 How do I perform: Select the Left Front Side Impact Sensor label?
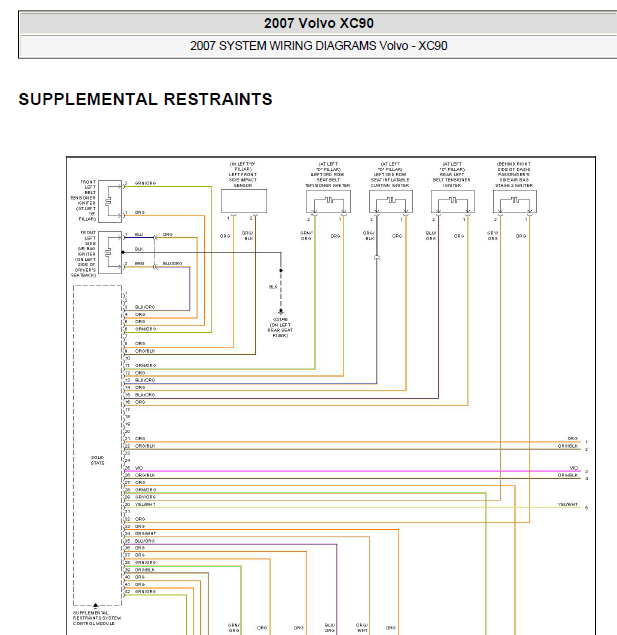[x=243, y=175]
